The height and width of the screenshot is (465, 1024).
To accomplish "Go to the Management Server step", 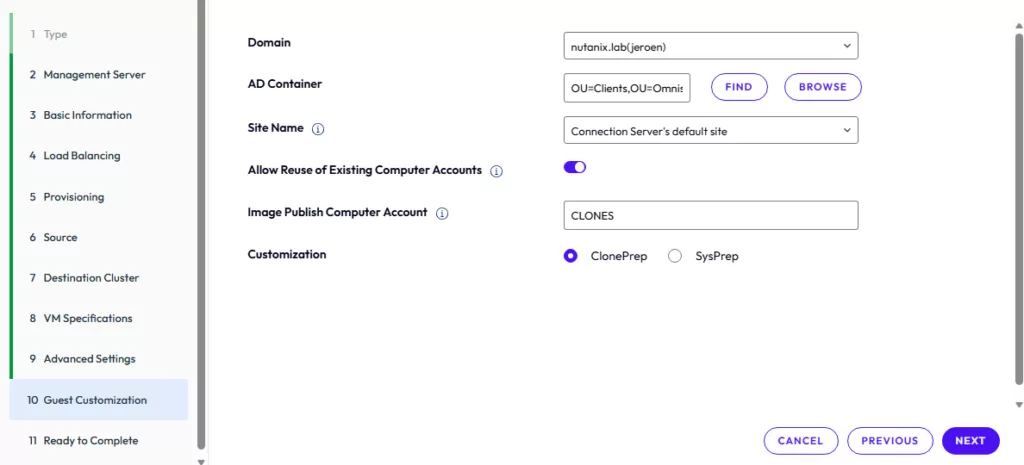I will (94, 75).
